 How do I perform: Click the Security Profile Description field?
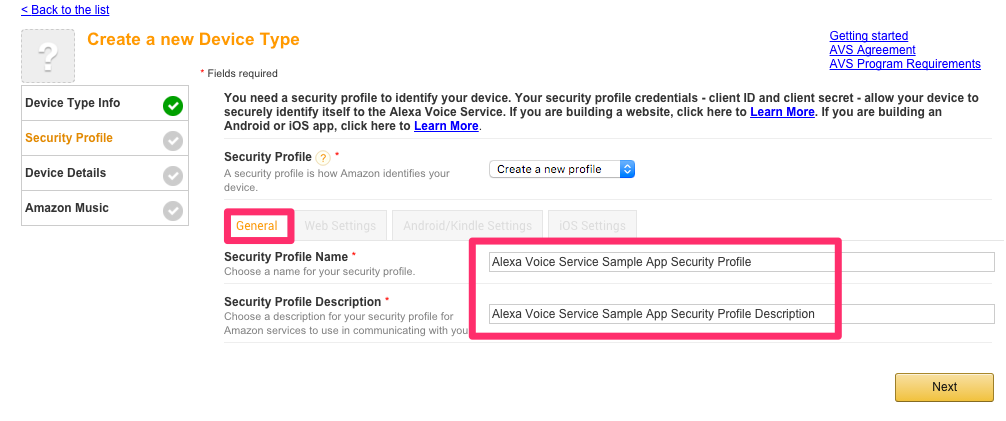pos(741,314)
